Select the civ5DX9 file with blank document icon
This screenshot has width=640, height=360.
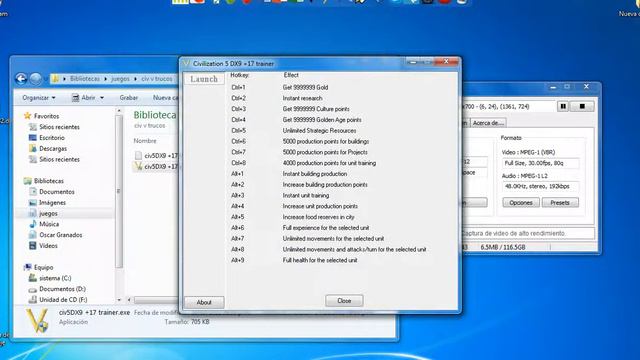point(156,156)
